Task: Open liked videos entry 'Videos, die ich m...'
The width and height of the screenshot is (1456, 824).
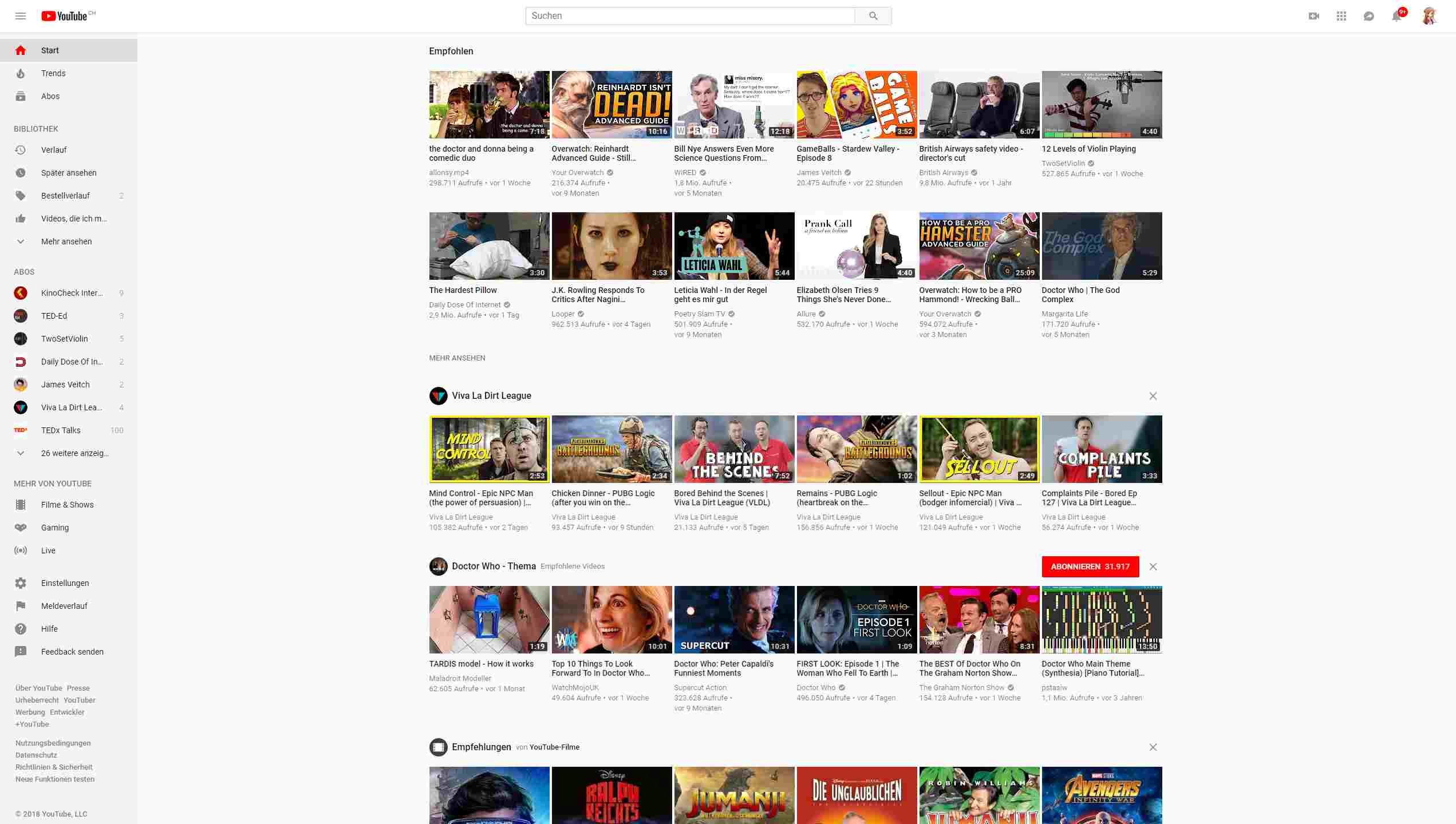Action: click(x=69, y=219)
